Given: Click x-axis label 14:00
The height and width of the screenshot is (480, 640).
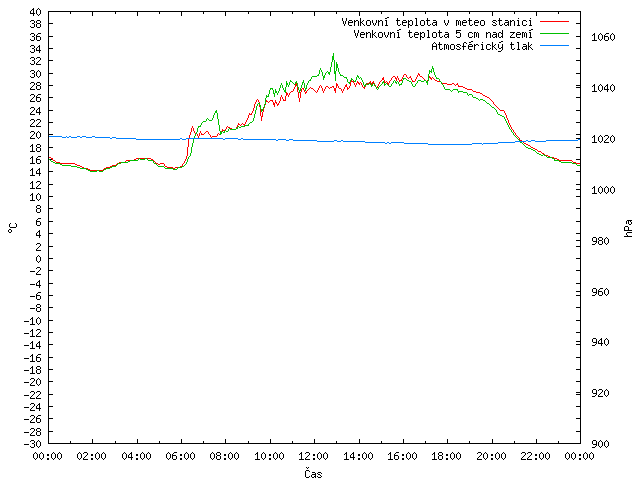Looking at the screenshot, I should 358,456.
